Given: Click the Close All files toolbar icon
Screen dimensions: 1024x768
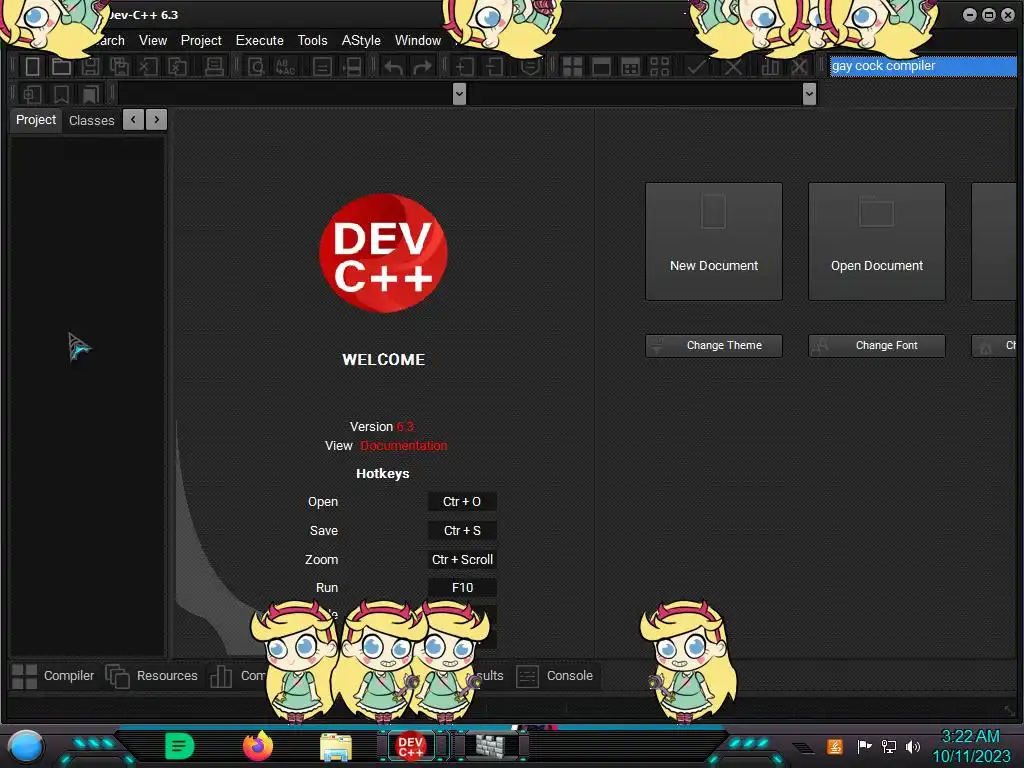Looking at the screenshot, I should pos(178,67).
